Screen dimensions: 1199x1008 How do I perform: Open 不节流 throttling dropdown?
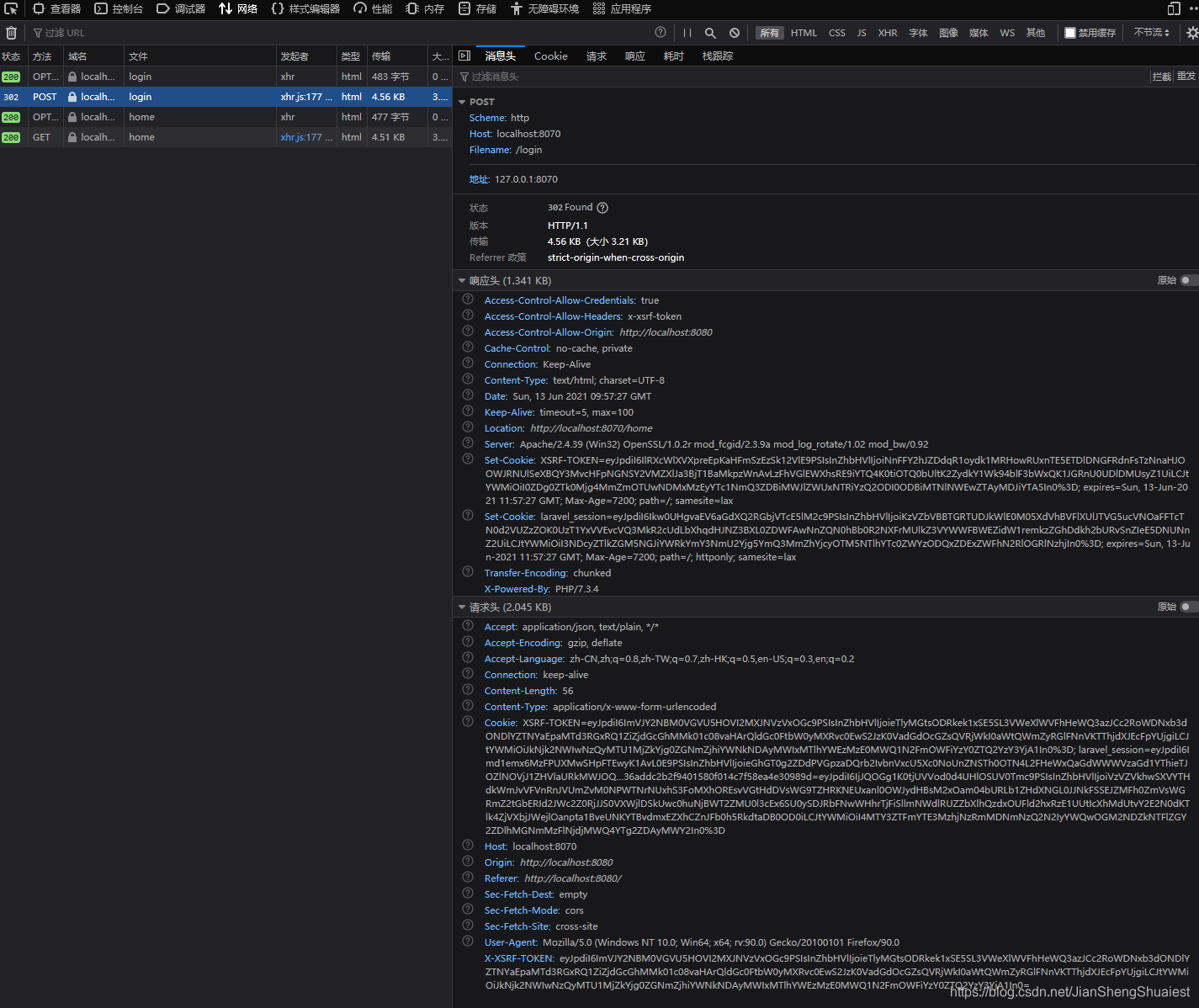point(1152,33)
